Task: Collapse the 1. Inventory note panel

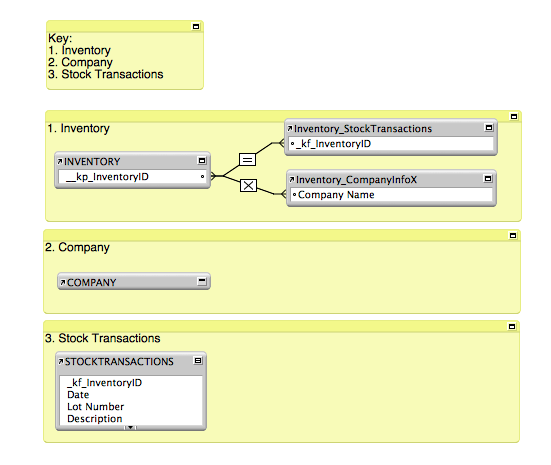Action: (x=514, y=116)
